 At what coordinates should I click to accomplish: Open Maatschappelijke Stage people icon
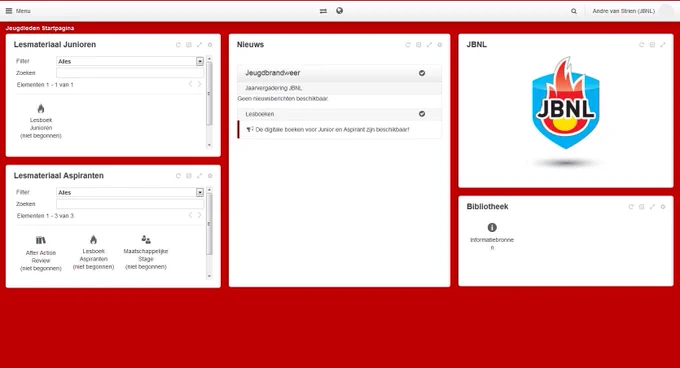tap(146, 239)
